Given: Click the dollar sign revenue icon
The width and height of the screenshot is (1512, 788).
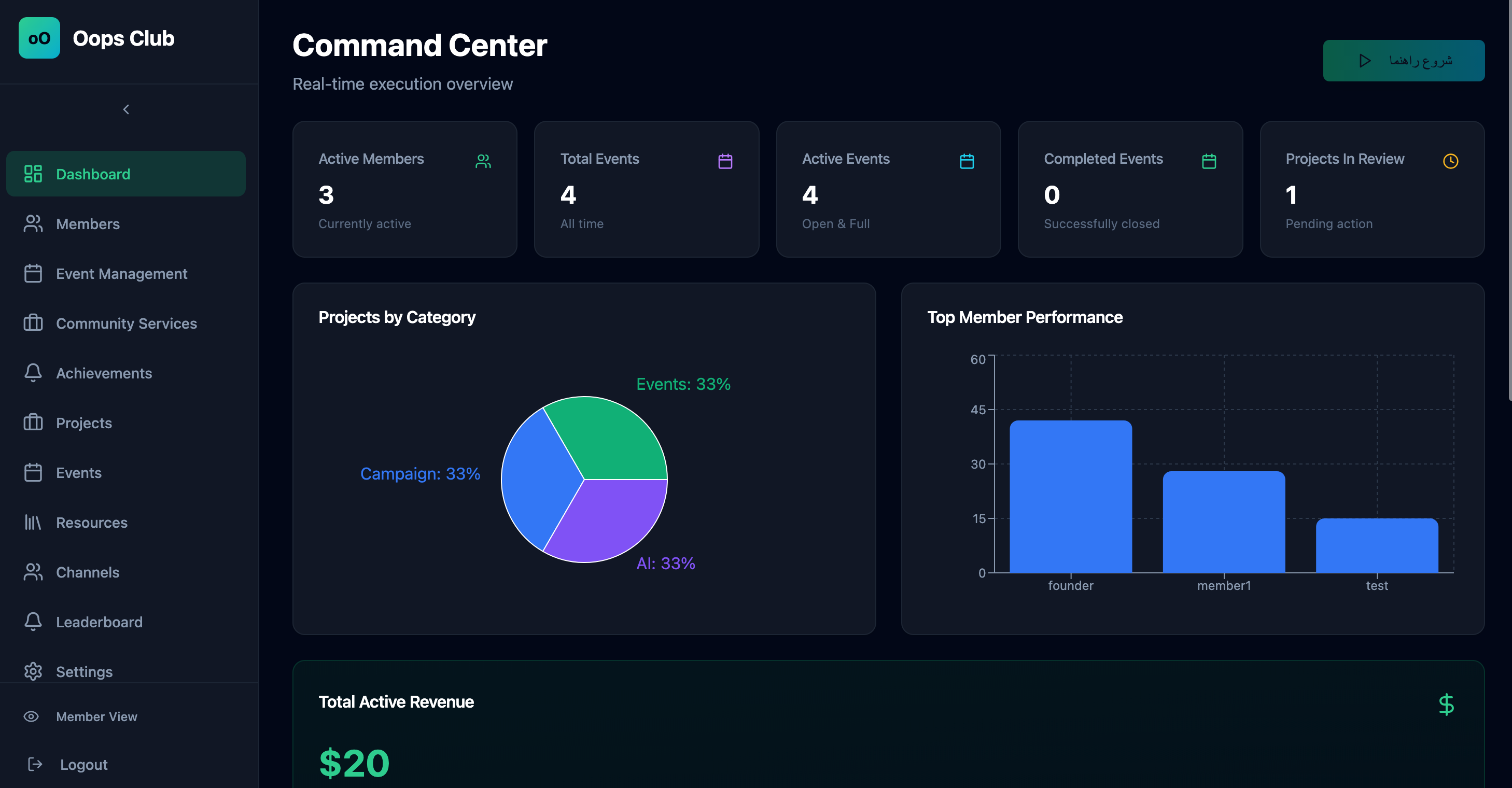Looking at the screenshot, I should [1446, 704].
